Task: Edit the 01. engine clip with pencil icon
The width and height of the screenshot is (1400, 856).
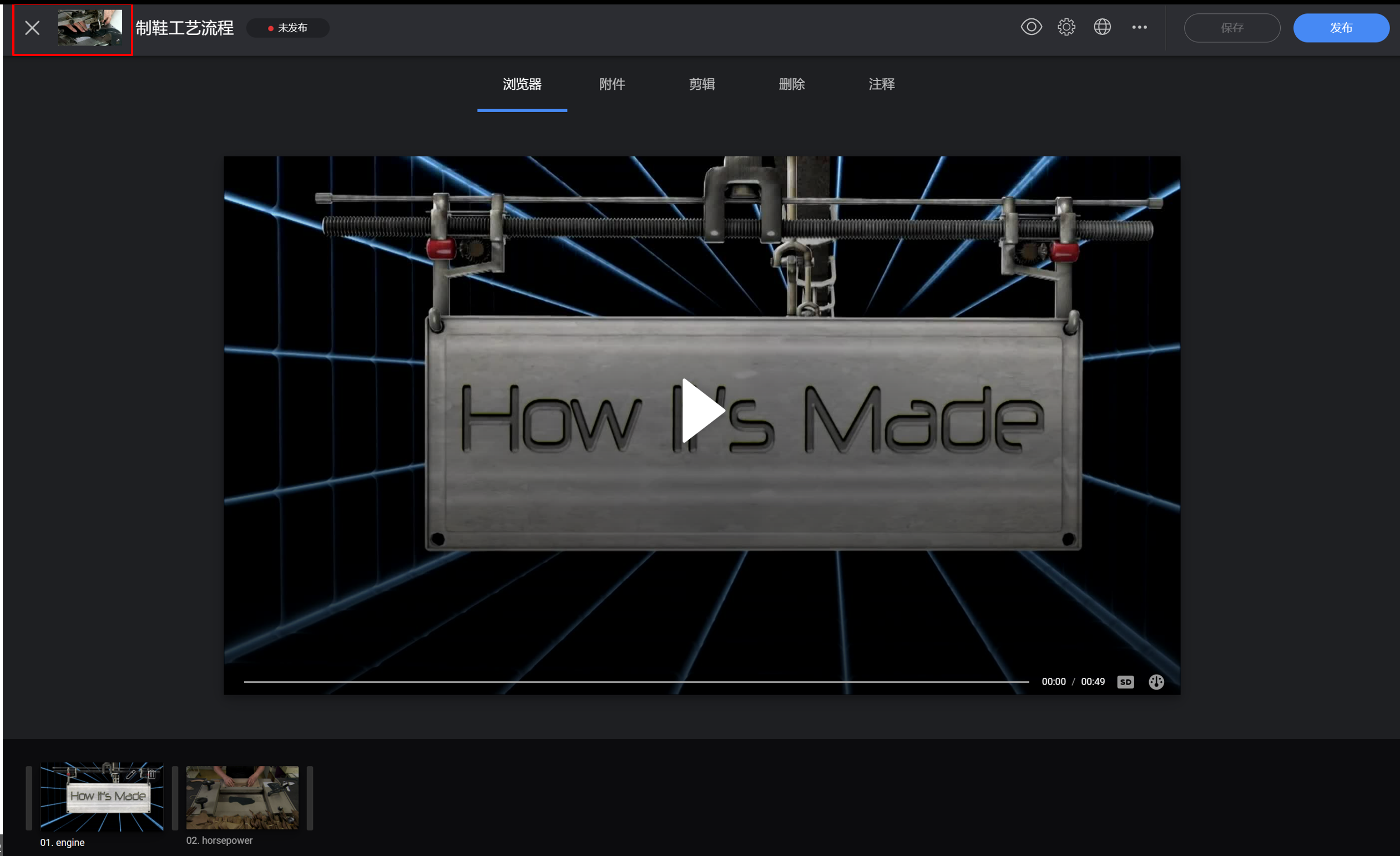Action: [131, 774]
